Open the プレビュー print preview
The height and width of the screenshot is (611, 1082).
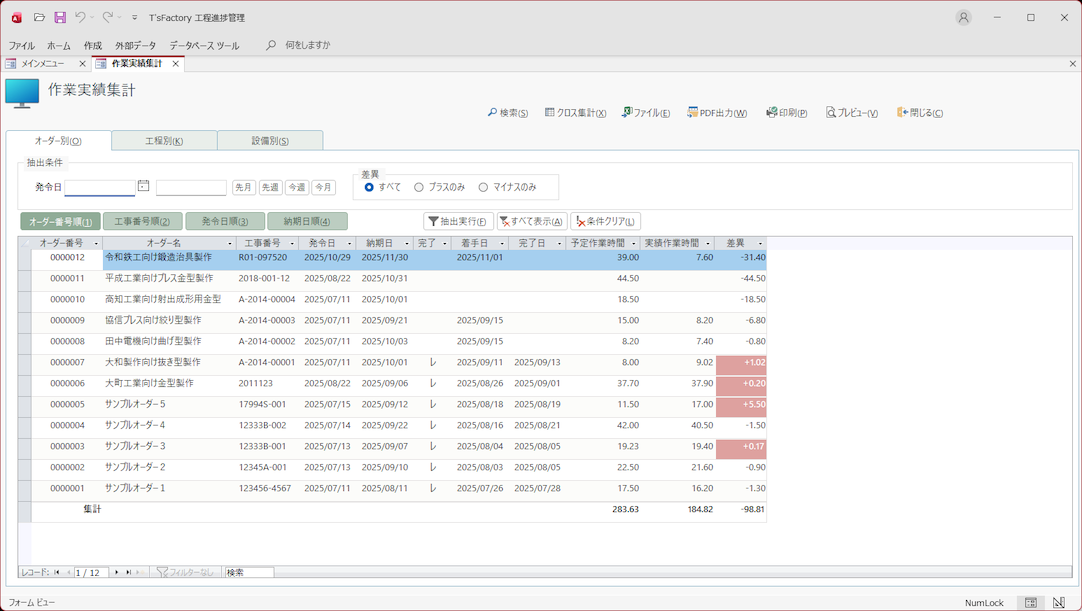pyautogui.click(x=851, y=113)
